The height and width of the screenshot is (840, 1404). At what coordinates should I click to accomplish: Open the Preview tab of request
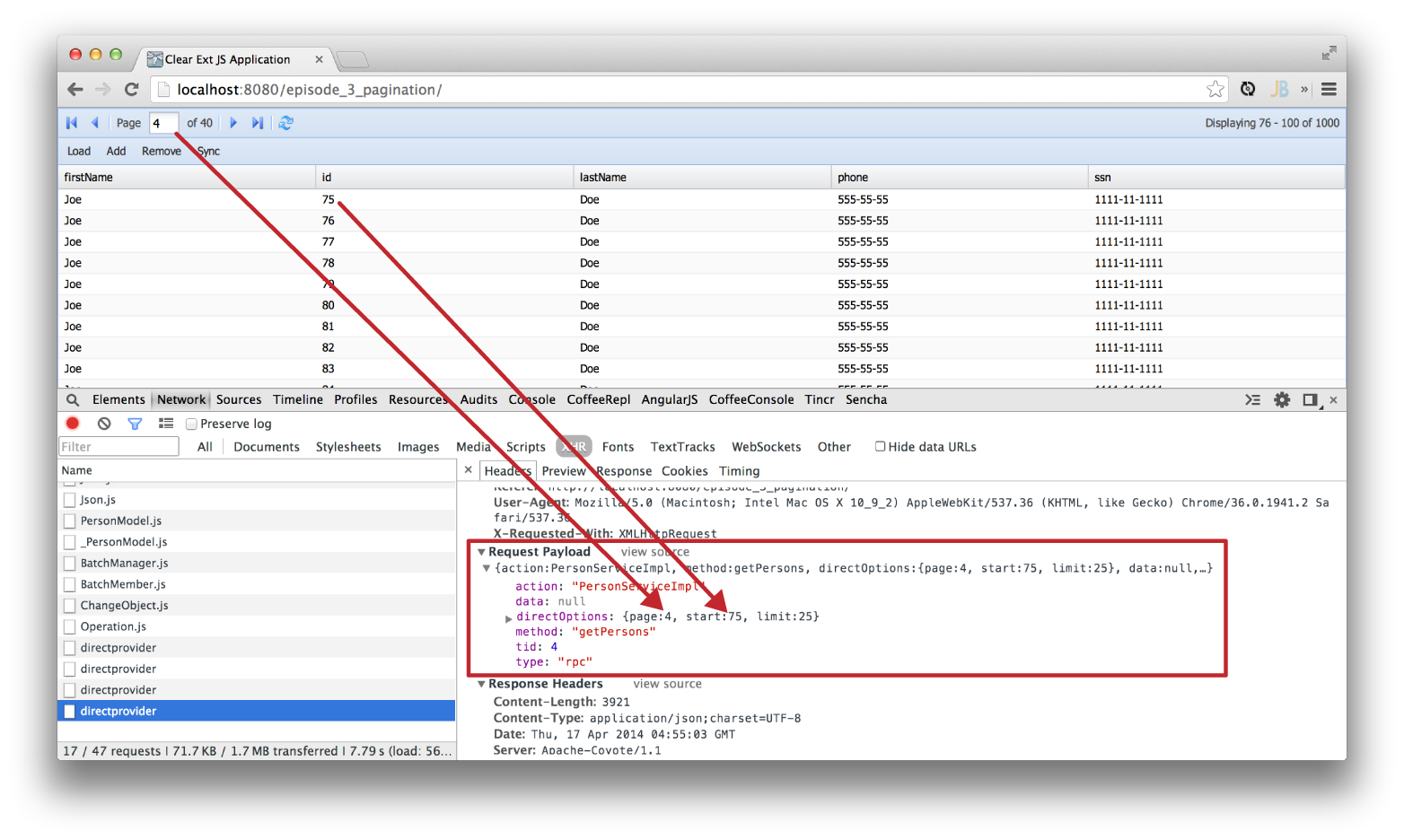pos(563,471)
